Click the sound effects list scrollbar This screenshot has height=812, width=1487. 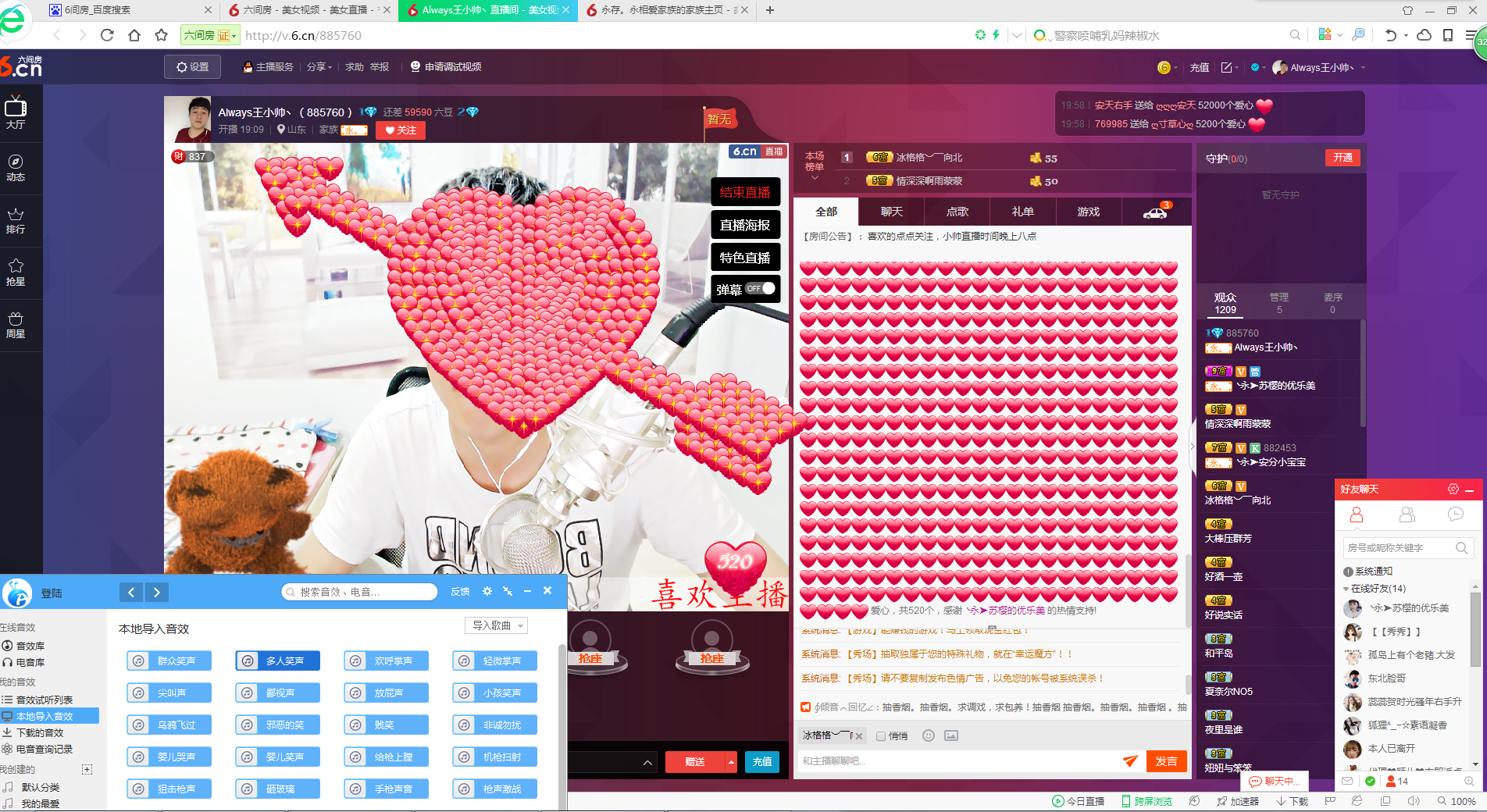point(562,726)
